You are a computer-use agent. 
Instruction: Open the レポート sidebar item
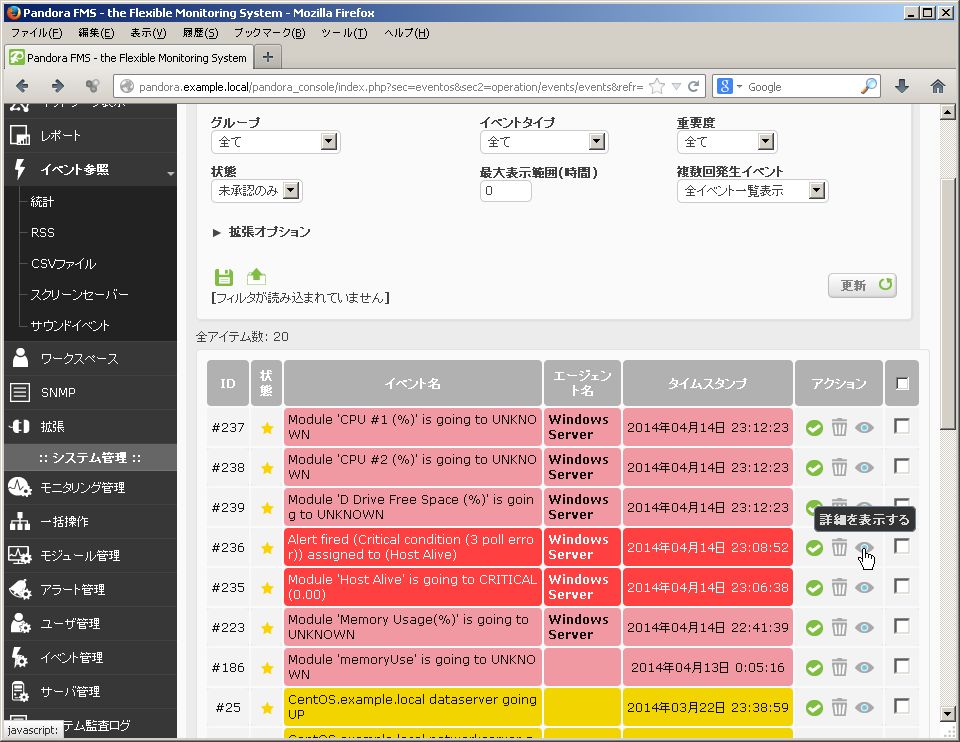click(91, 136)
